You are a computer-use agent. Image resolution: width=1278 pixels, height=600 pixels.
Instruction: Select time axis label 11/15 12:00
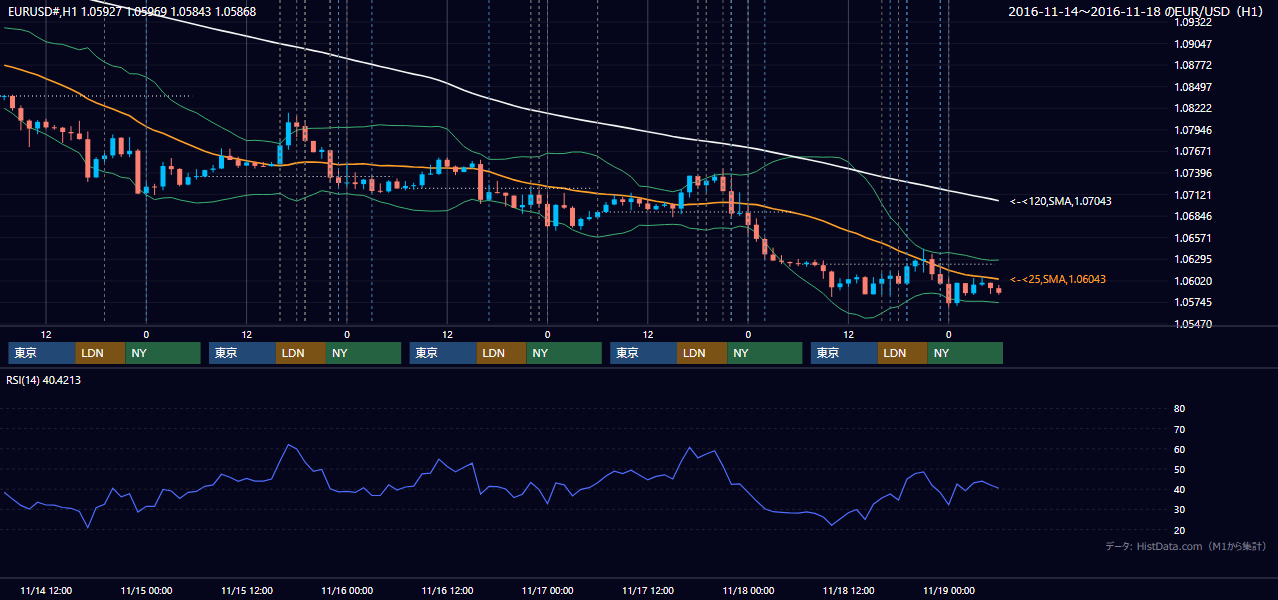coord(246,590)
